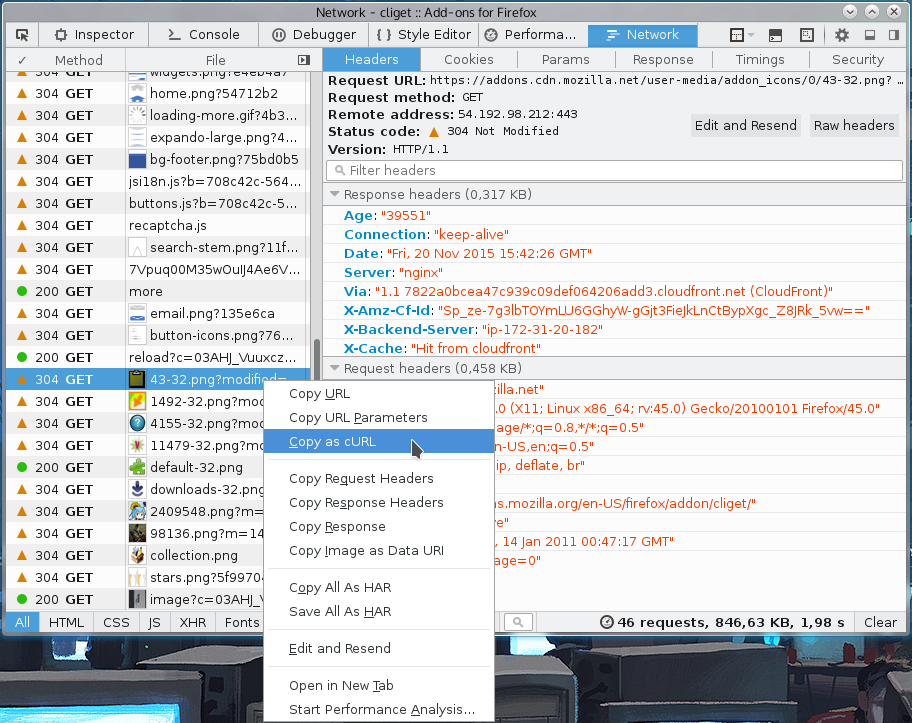The height and width of the screenshot is (723, 912).
Task: Open the iframe selector icon
Action: point(737,34)
